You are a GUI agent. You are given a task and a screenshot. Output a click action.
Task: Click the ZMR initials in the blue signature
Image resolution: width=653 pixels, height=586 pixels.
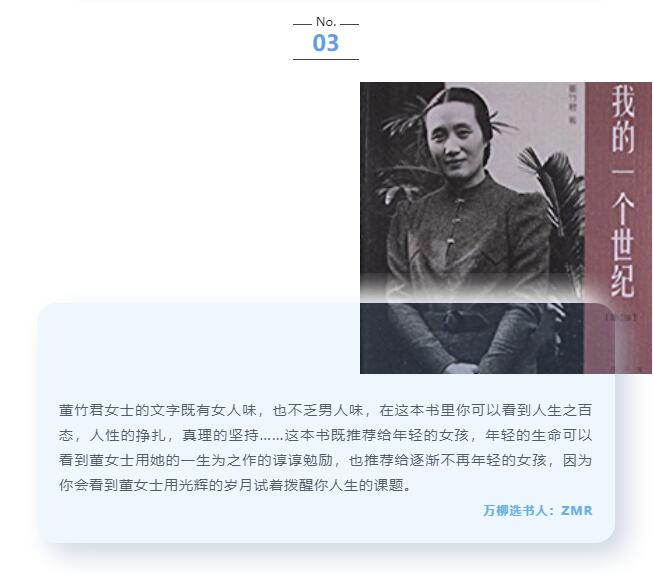click(577, 510)
